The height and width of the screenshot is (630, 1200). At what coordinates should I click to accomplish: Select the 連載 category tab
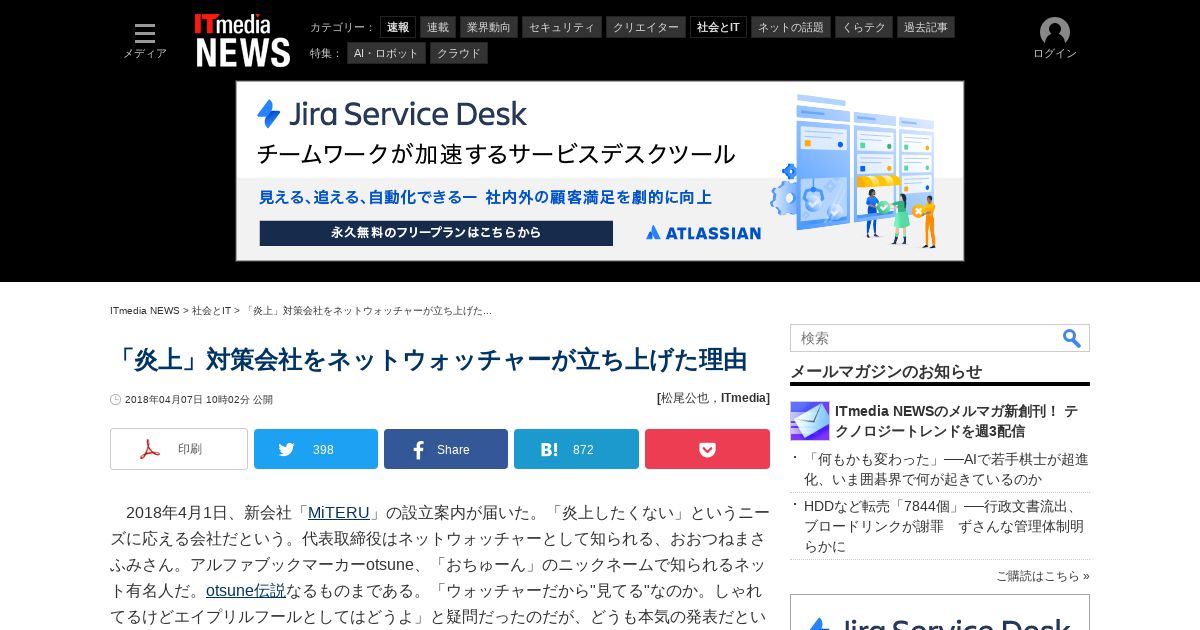pos(438,27)
